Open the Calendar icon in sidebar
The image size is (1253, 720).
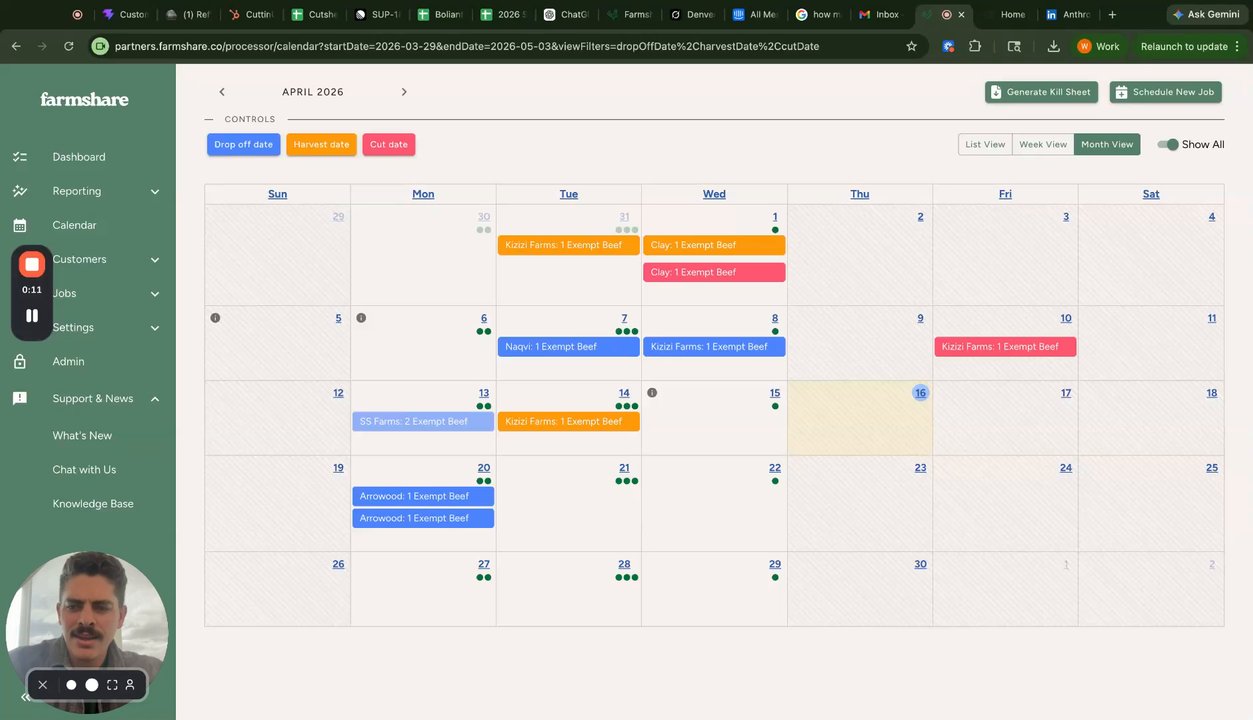[20, 225]
